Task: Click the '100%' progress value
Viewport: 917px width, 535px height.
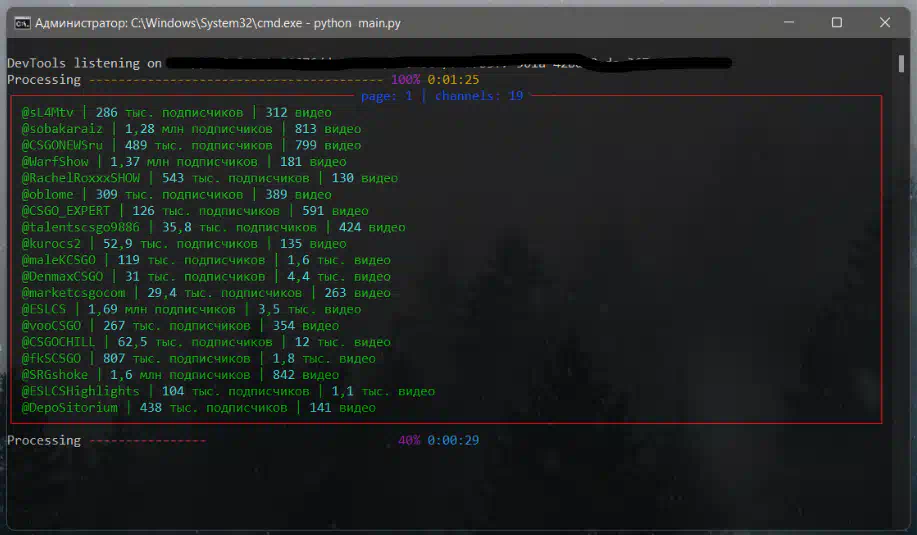Action: click(405, 80)
